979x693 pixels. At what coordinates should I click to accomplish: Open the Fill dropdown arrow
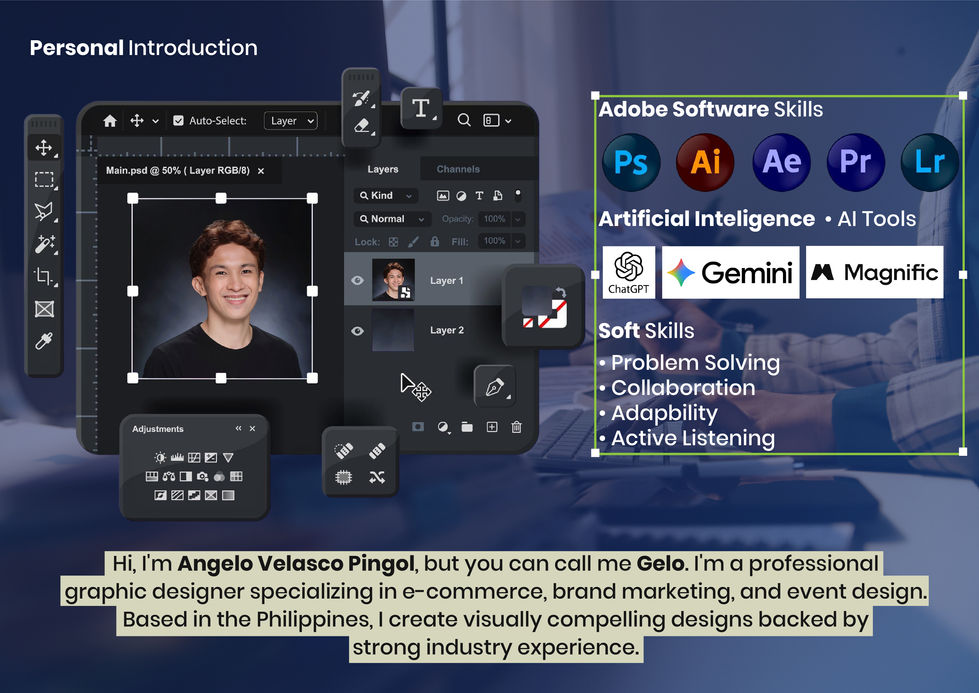(x=518, y=241)
